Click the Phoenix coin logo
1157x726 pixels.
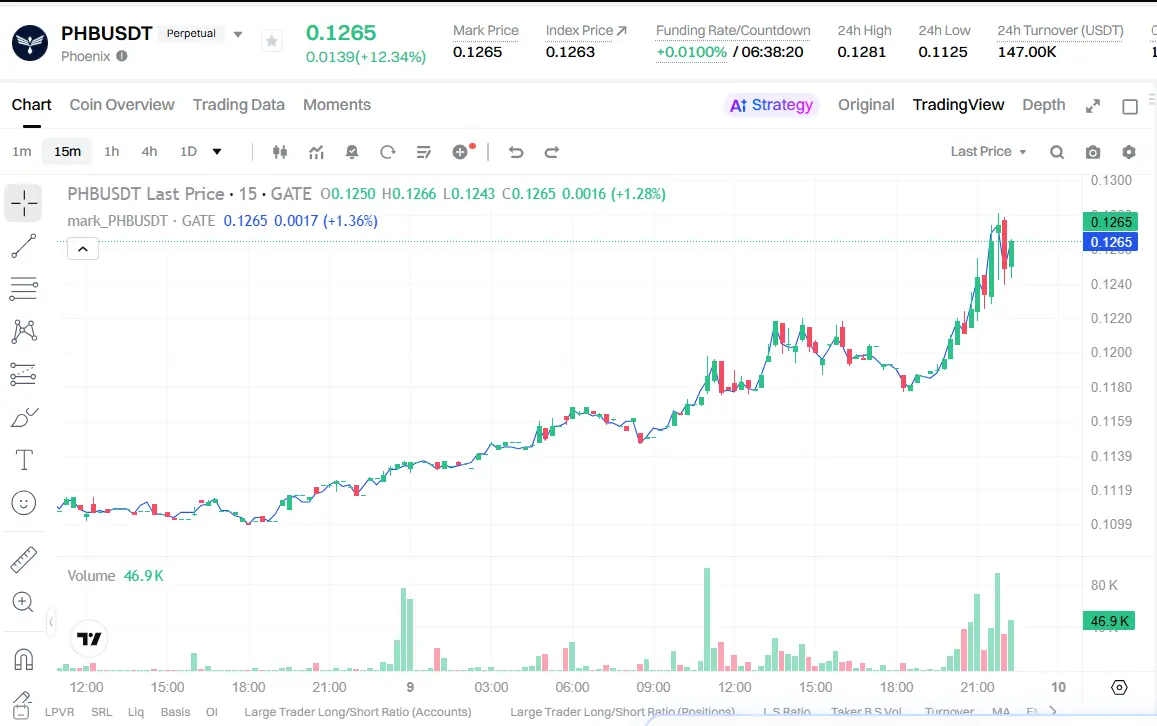click(x=30, y=43)
